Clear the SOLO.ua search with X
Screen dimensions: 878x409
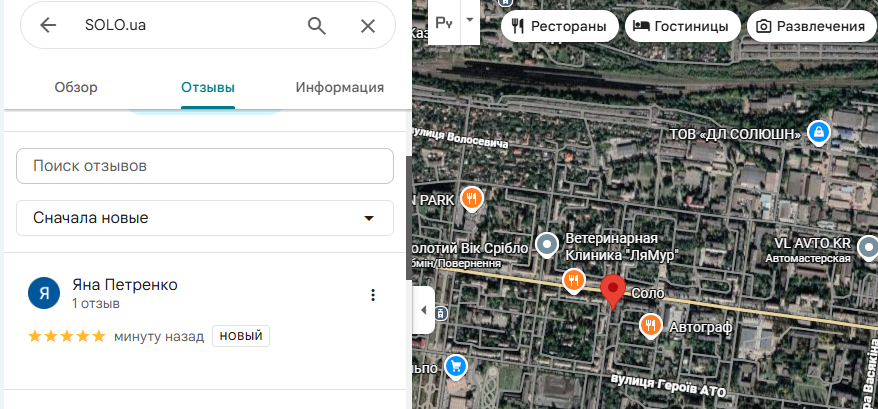pos(367,25)
